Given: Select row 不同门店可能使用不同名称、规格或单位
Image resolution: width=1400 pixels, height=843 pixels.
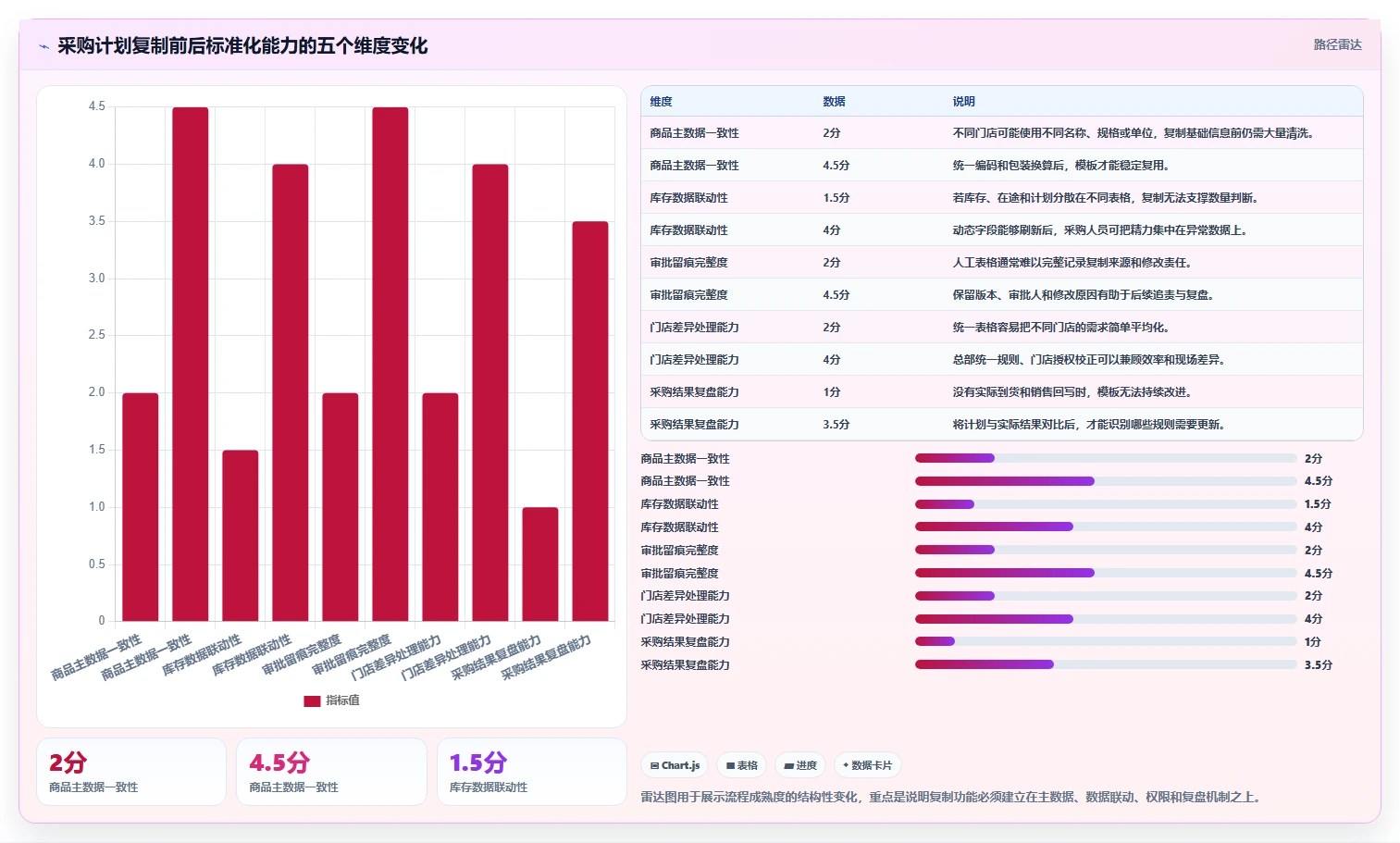Looking at the screenshot, I should coord(1001,133).
